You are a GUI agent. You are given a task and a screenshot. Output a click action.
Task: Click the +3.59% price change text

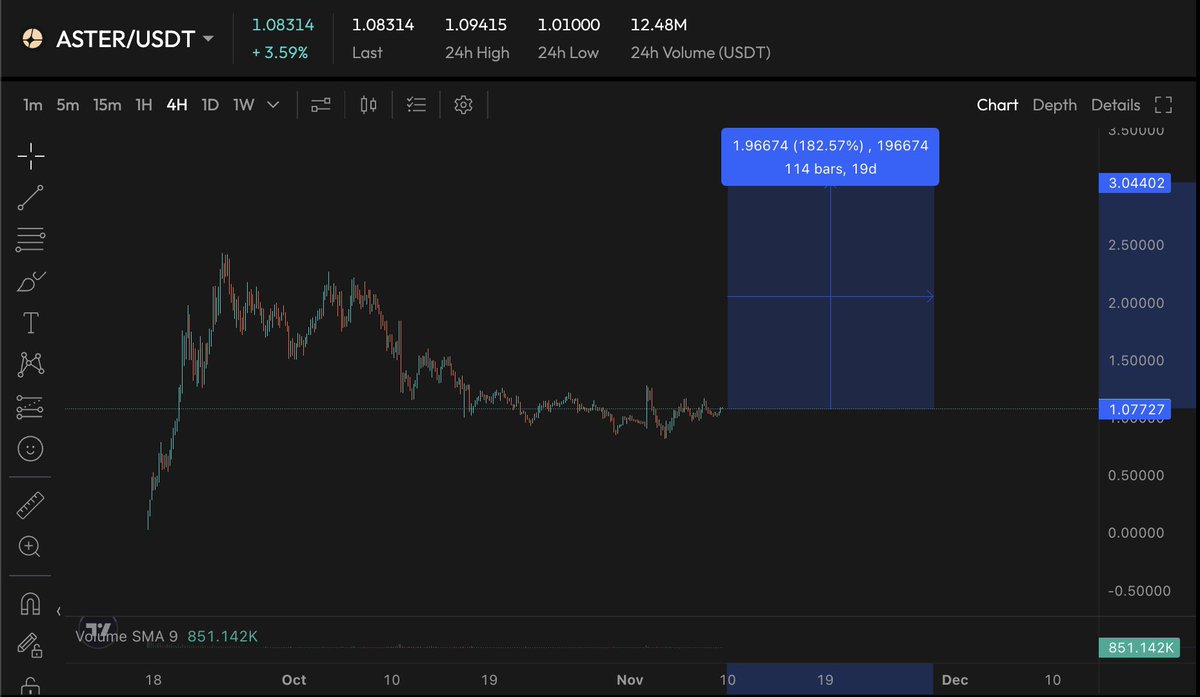[x=280, y=52]
